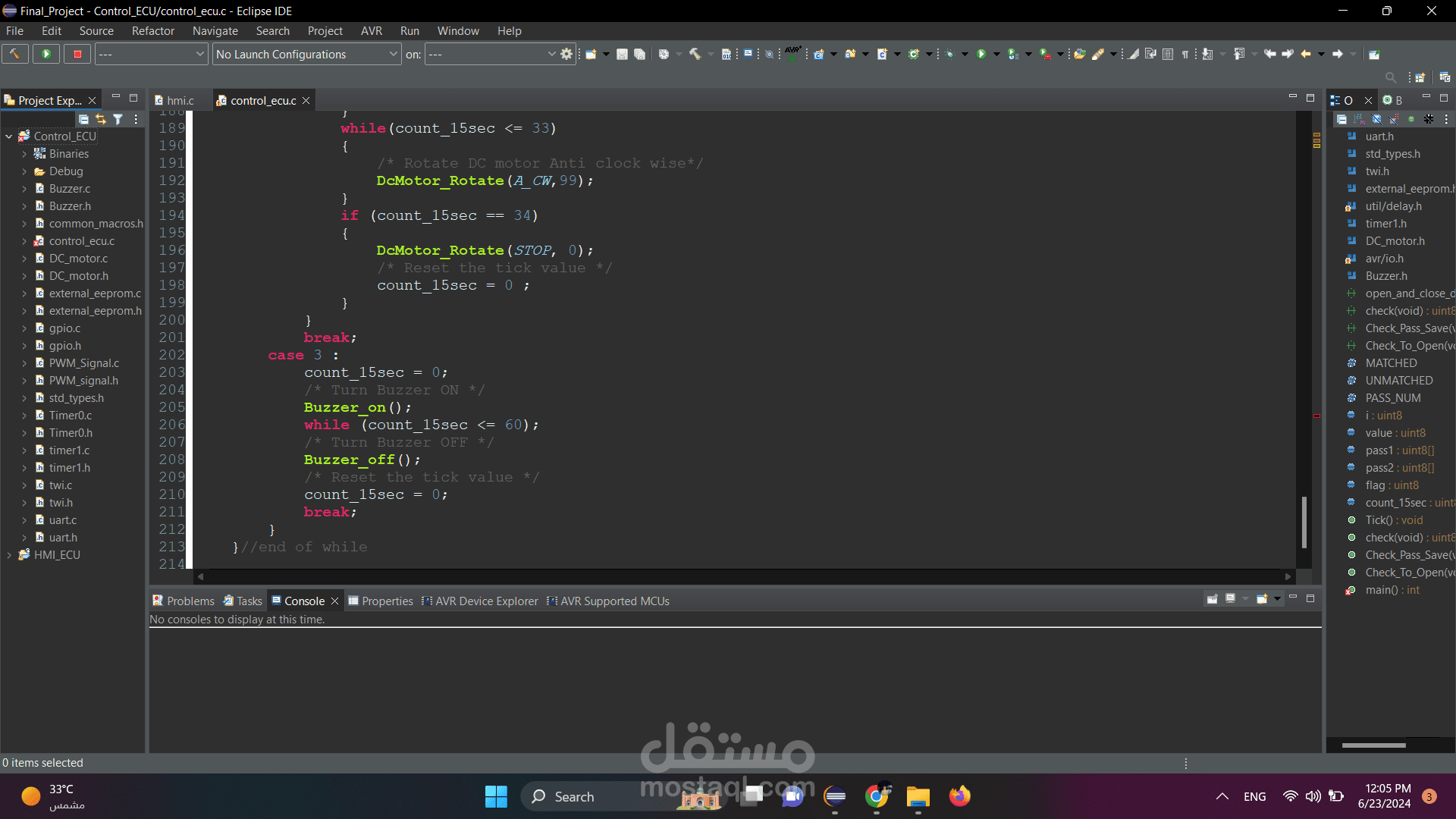Click Save All in the toolbar
The height and width of the screenshot is (819, 1456).
(639, 54)
